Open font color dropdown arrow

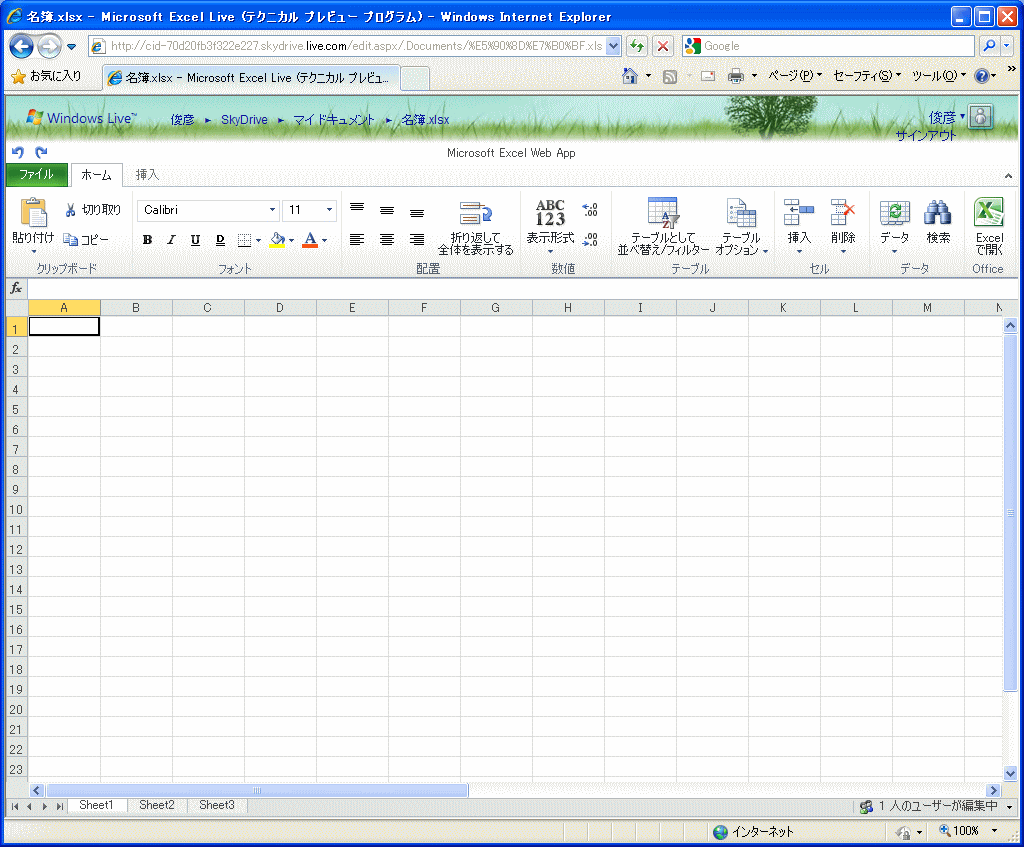pyautogui.click(x=325, y=240)
